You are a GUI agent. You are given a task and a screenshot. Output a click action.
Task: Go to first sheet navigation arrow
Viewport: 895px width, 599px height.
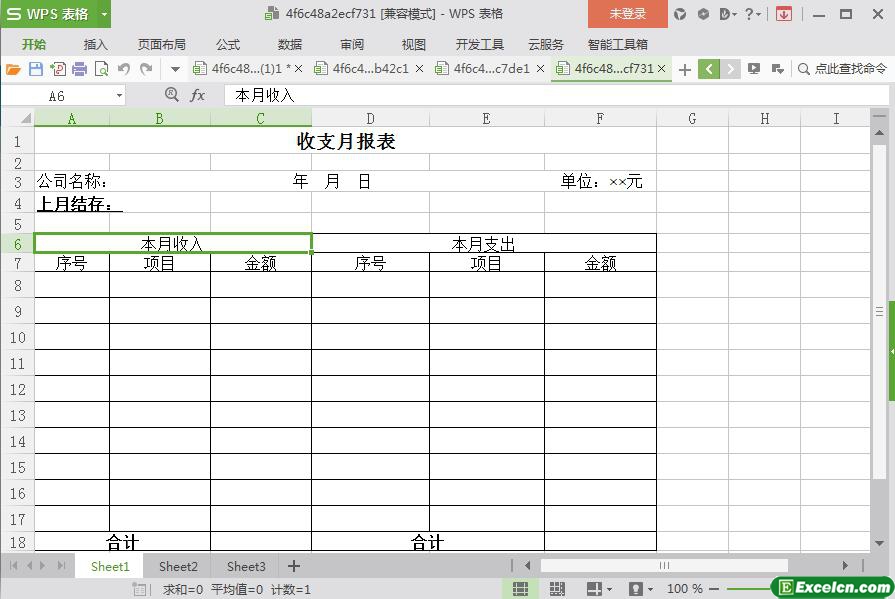pos(13,566)
